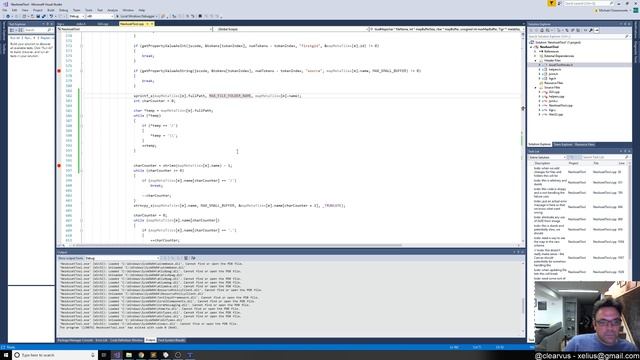Click the Home icon in Solution Explorer toolbar
640x360 pixels.
point(542,30)
